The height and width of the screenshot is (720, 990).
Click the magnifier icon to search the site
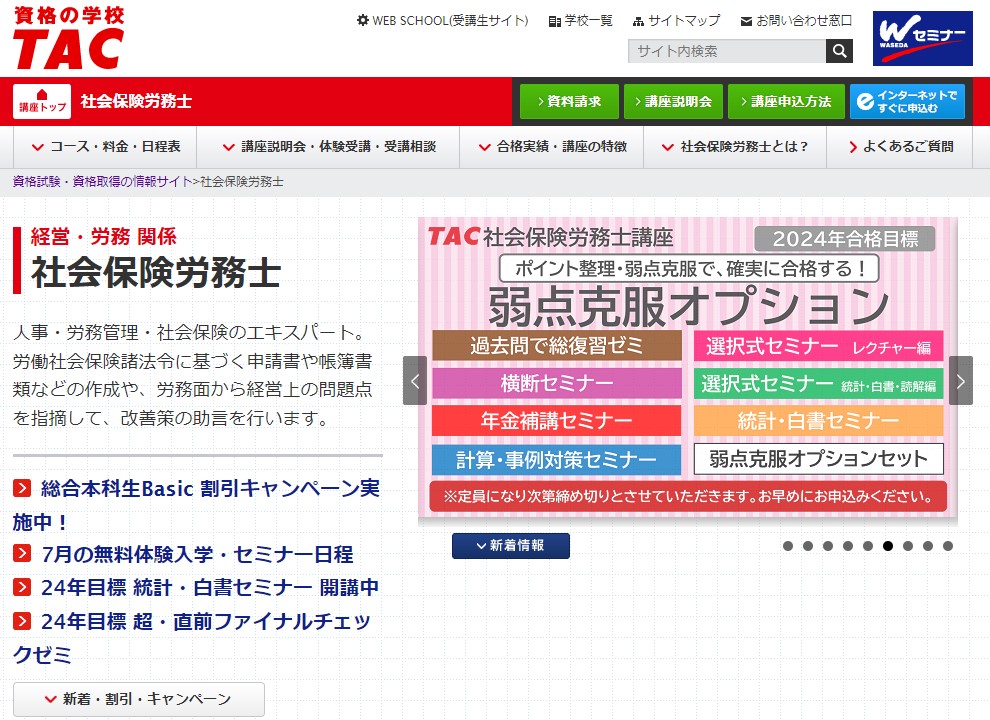839,50
